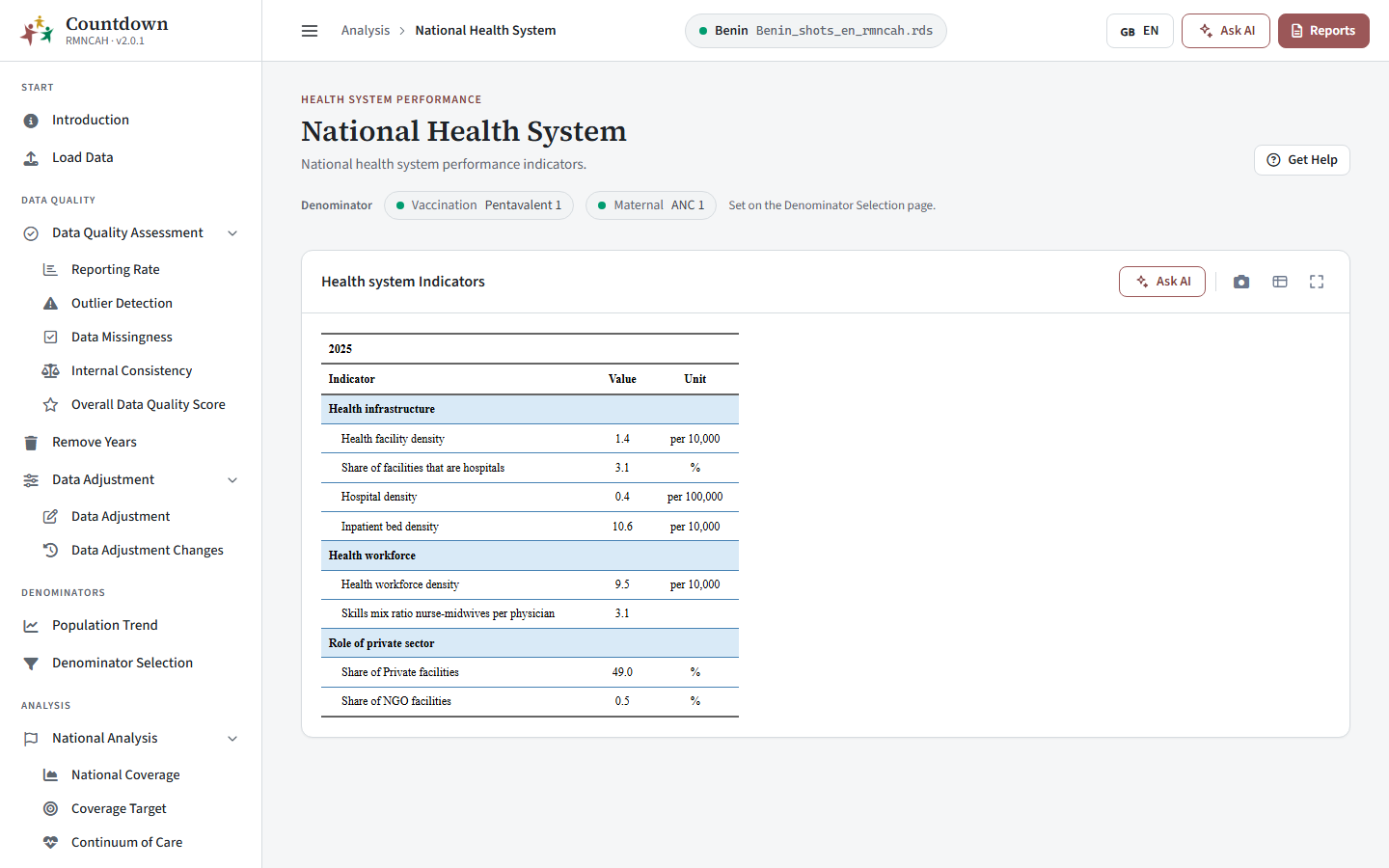Image resolution: width=1389 pixels, height=868 pixels.
Task: Click the Load Data upload icon
Action: (x=31, y=158)
